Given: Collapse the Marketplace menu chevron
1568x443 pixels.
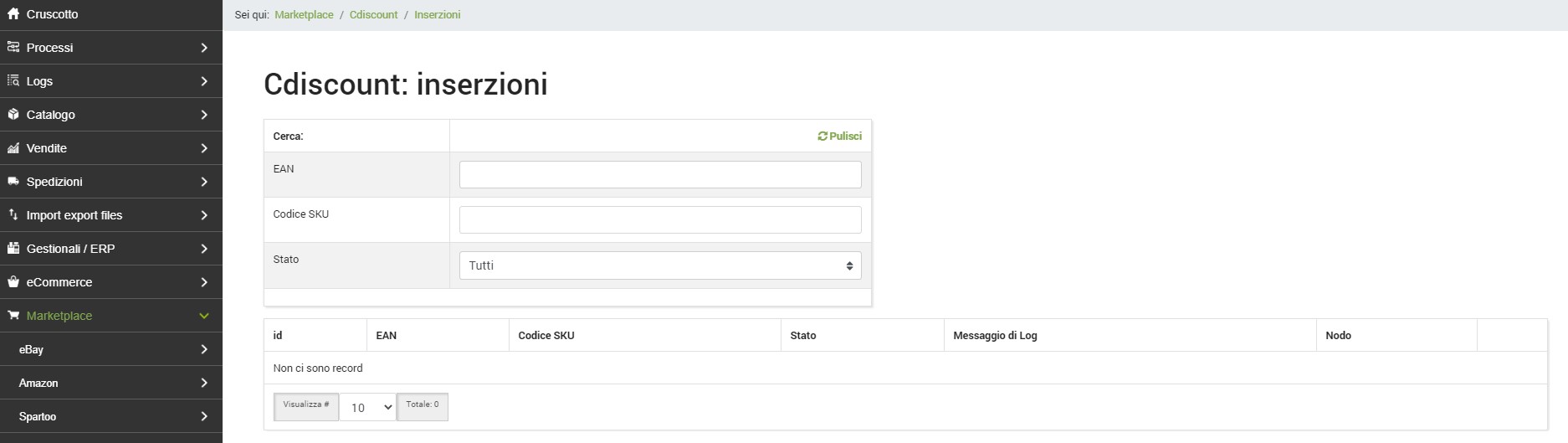Looking at the screenshot, I should (x=204, y=316).
